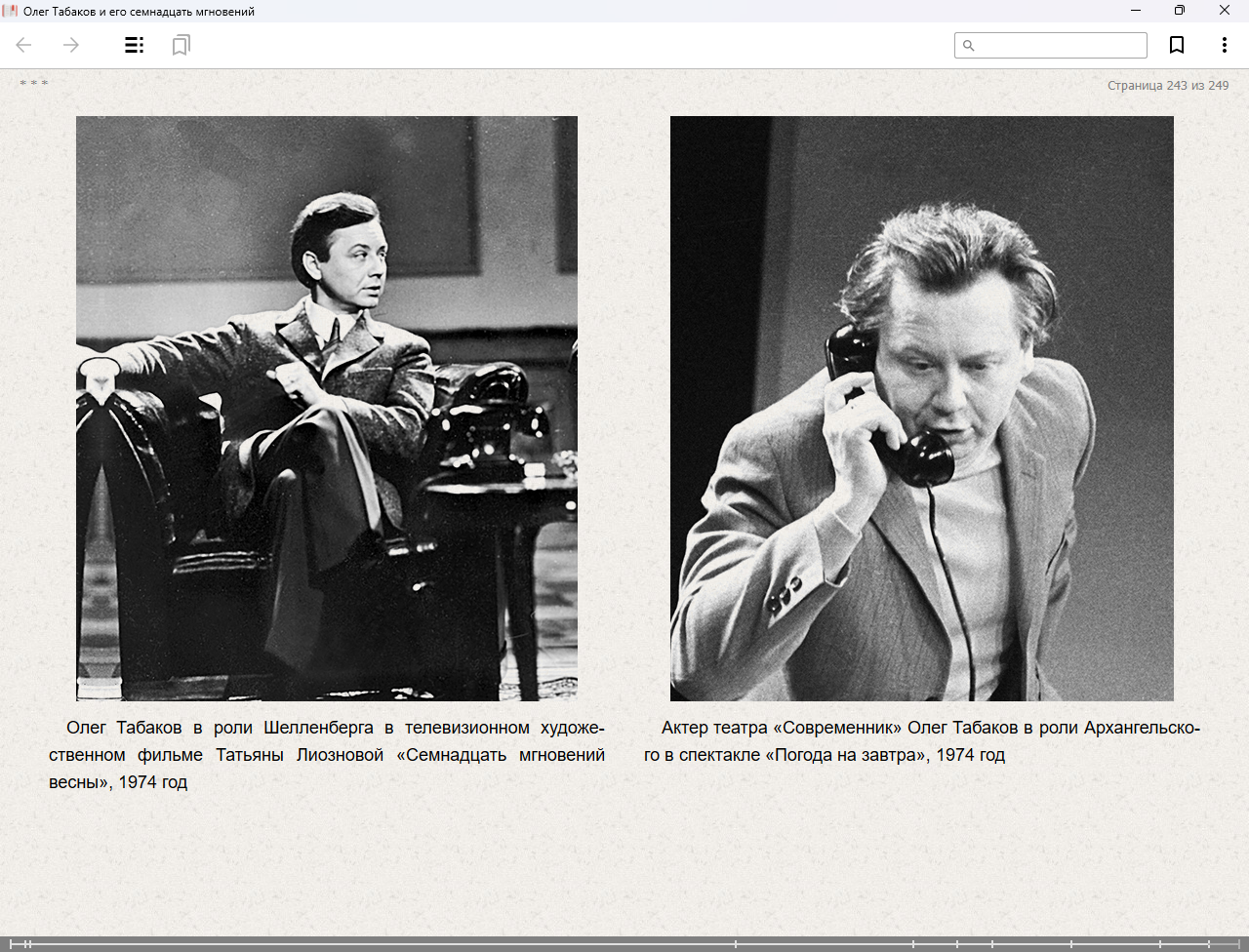Viewport: 1249px width, 952px height.
Task: Open the table of contents
Action: tap(135, 45)
